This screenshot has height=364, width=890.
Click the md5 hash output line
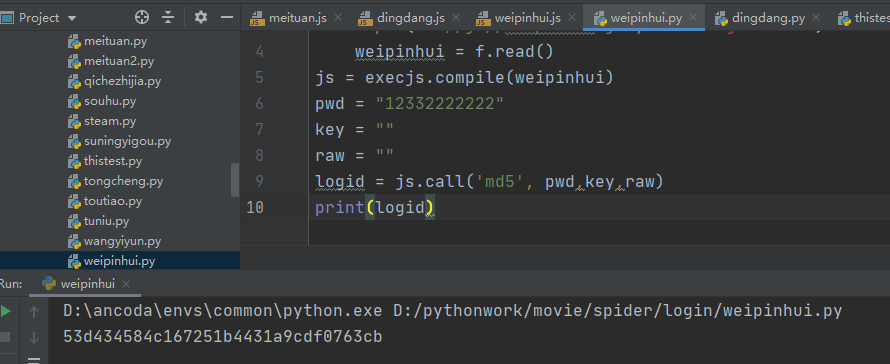point(222,337)
